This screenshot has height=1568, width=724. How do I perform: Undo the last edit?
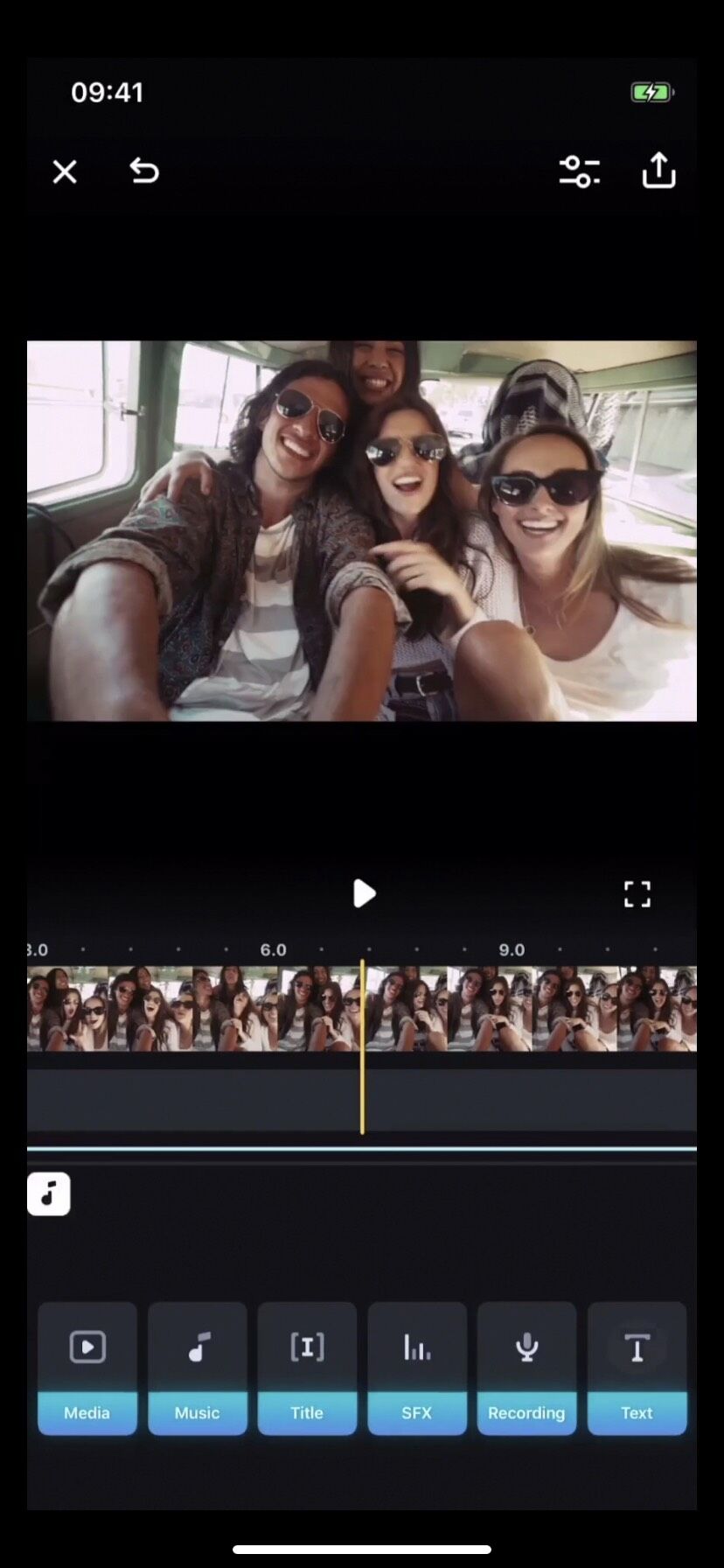coord(144,171)
